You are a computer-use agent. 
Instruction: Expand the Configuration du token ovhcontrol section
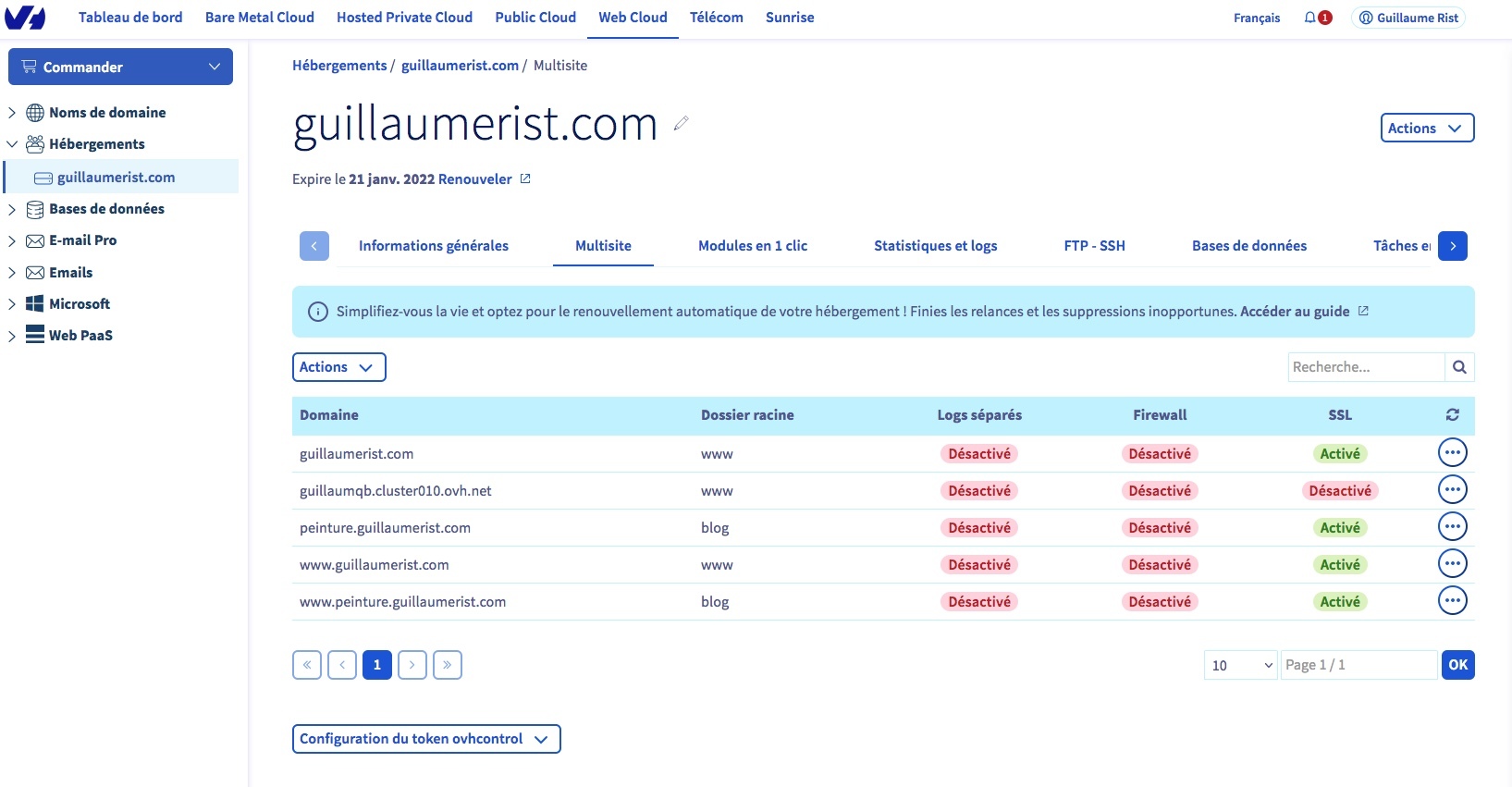(x=426, y=739)
